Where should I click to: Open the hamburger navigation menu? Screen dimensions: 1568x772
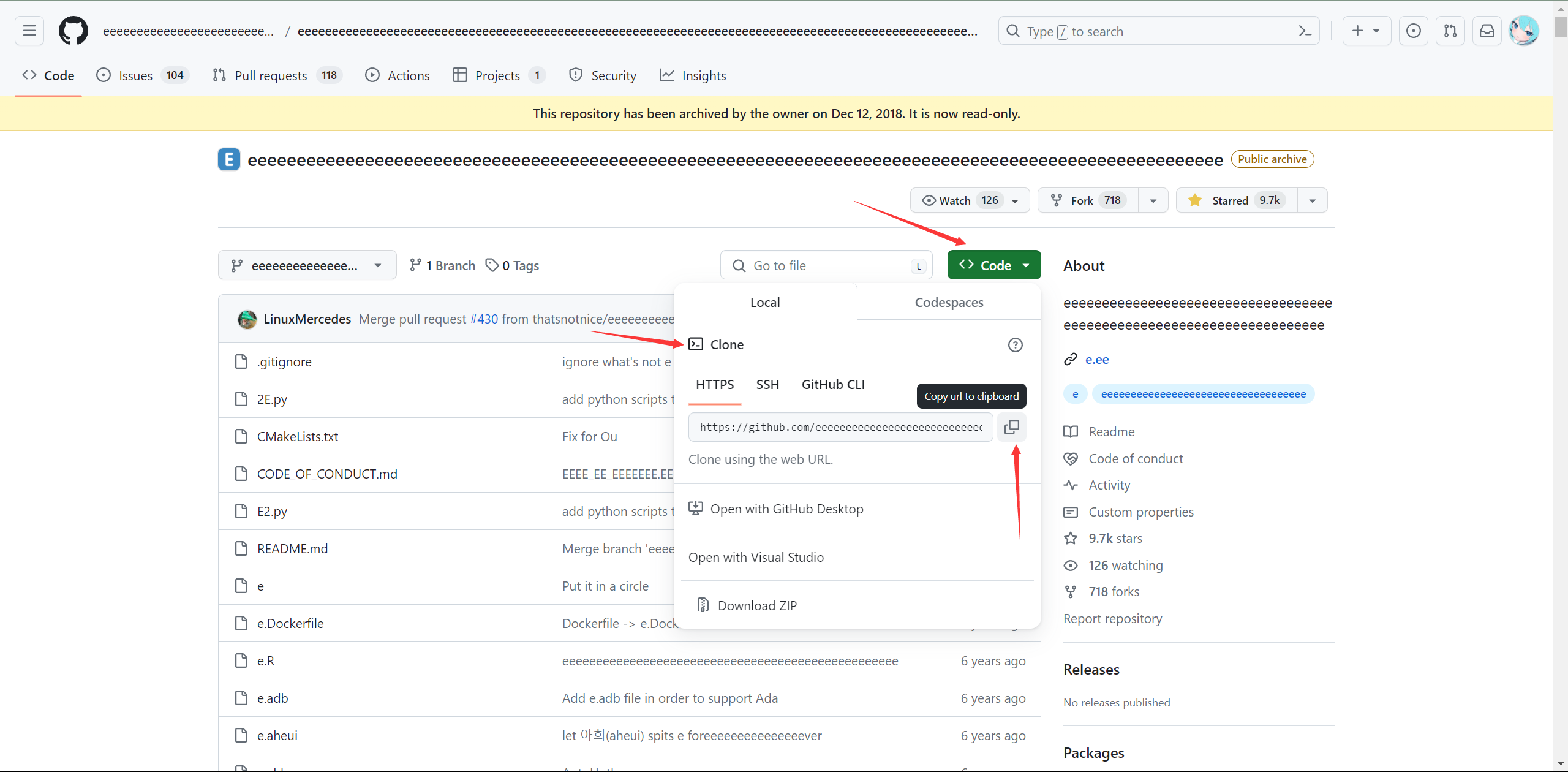[29, 31]
